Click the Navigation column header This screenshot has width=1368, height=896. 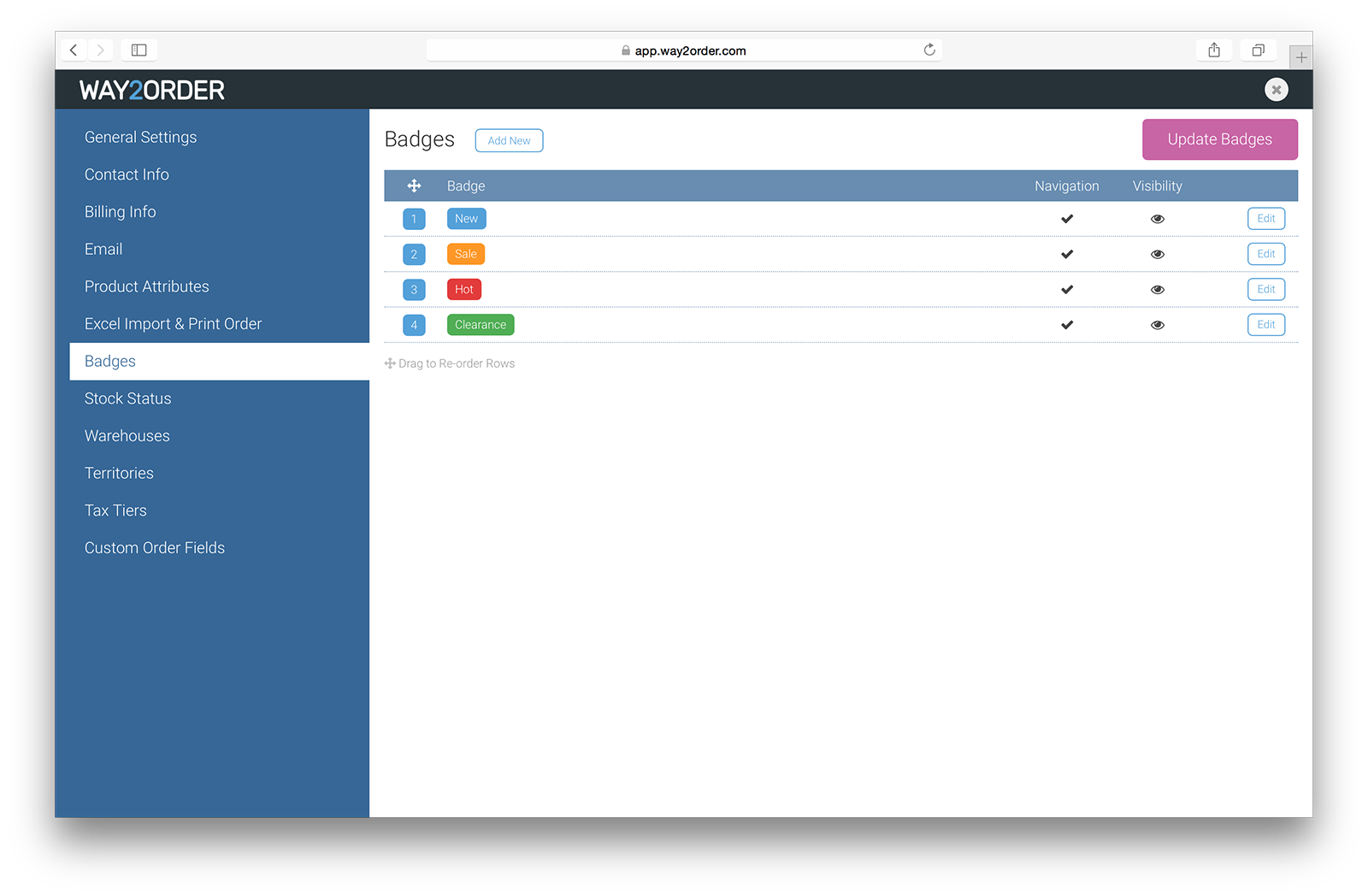coord(1066,186)
